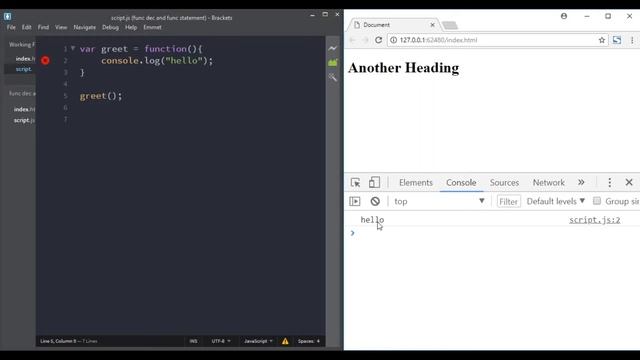Open the Extension Manager brick icon
This screenshot has height=360, width=640.
333,62
